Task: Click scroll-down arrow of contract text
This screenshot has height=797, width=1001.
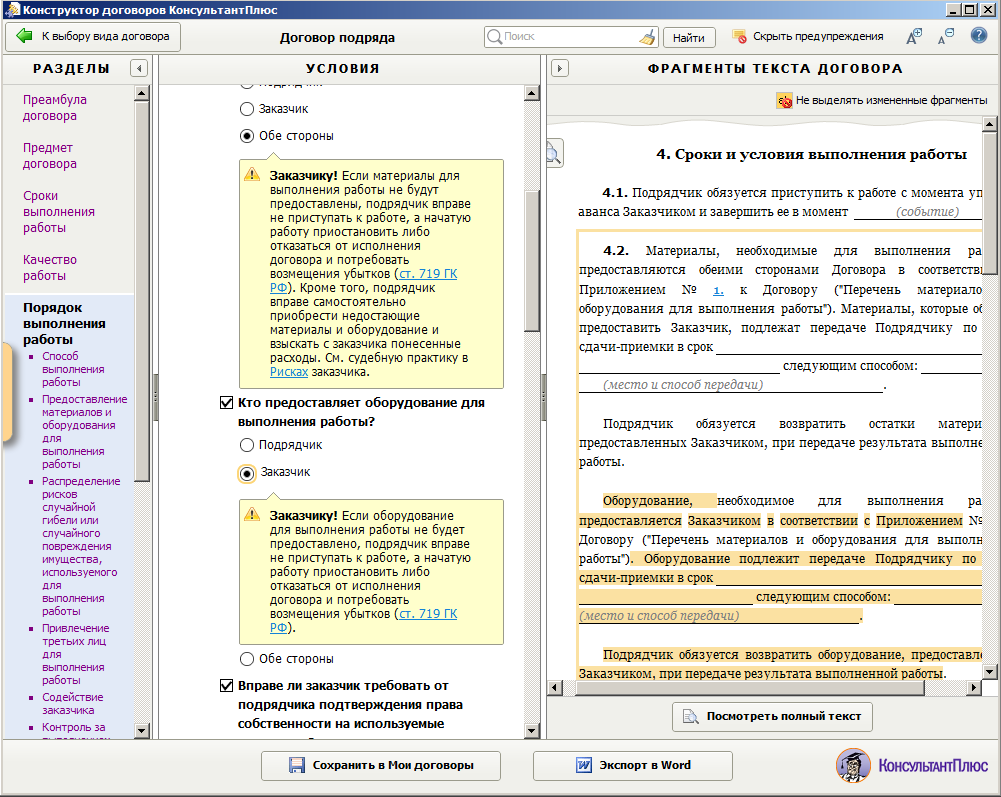Action: point(990,671)
